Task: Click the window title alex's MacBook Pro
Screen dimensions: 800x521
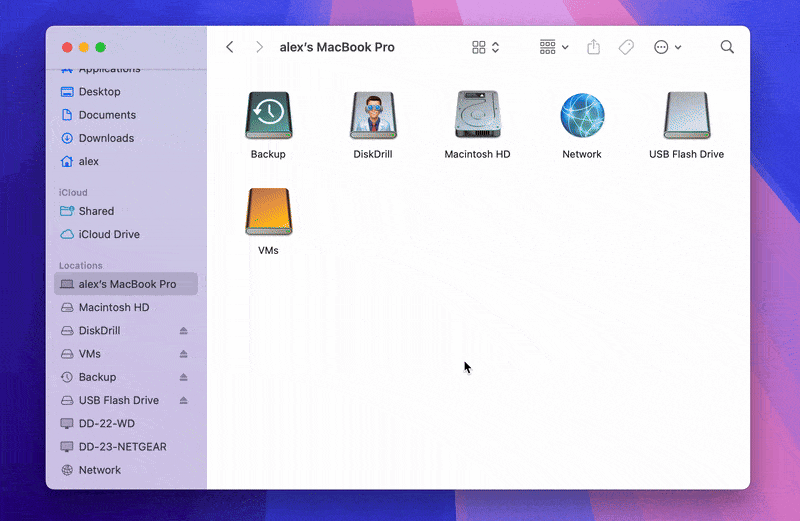Action: [337, 47]
